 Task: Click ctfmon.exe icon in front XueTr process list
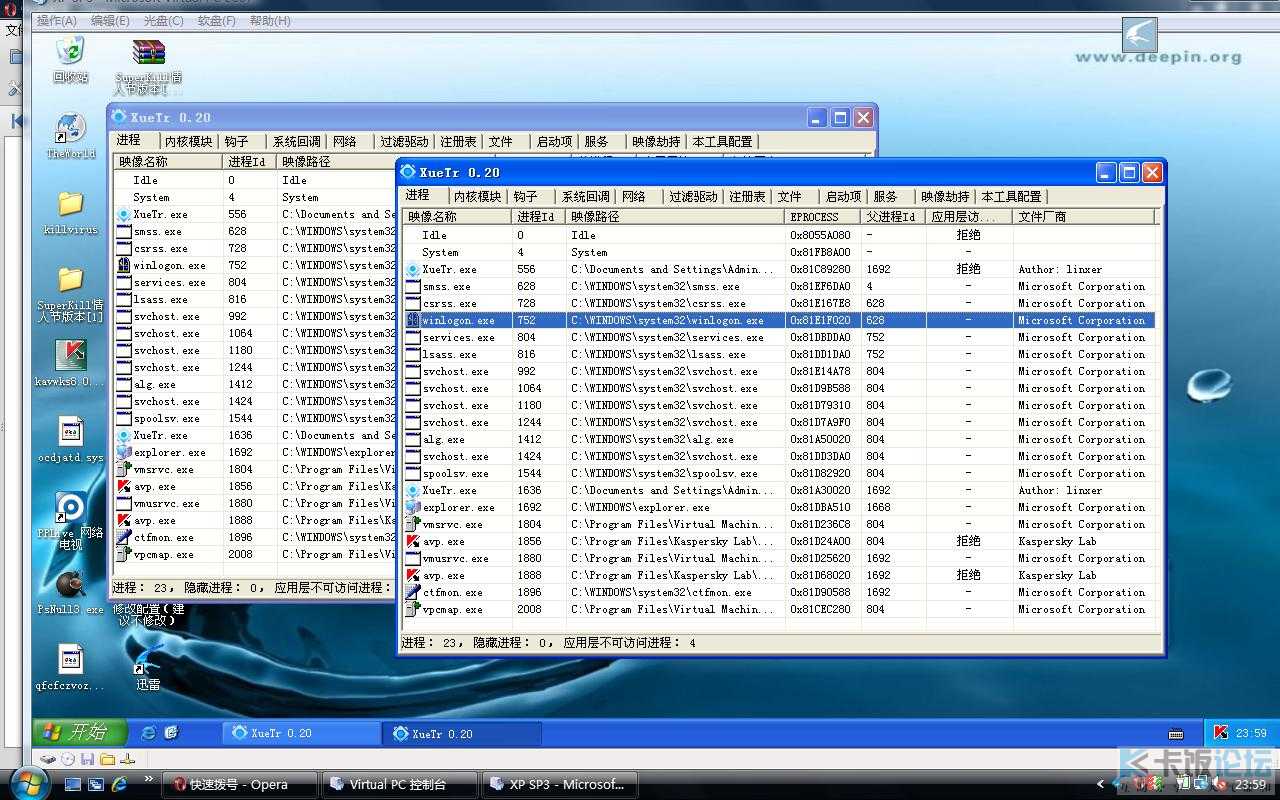coord(413,592)
